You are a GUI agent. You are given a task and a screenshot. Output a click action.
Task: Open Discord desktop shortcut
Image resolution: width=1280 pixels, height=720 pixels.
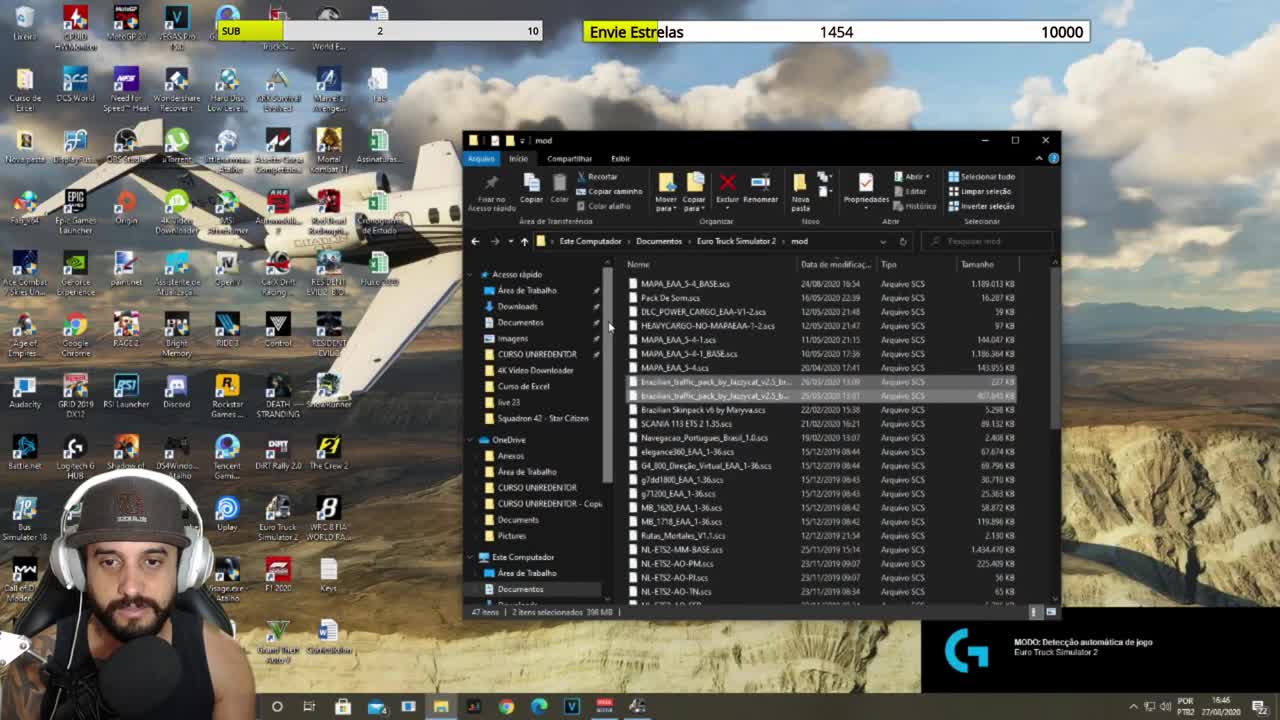tap(176, 390)
